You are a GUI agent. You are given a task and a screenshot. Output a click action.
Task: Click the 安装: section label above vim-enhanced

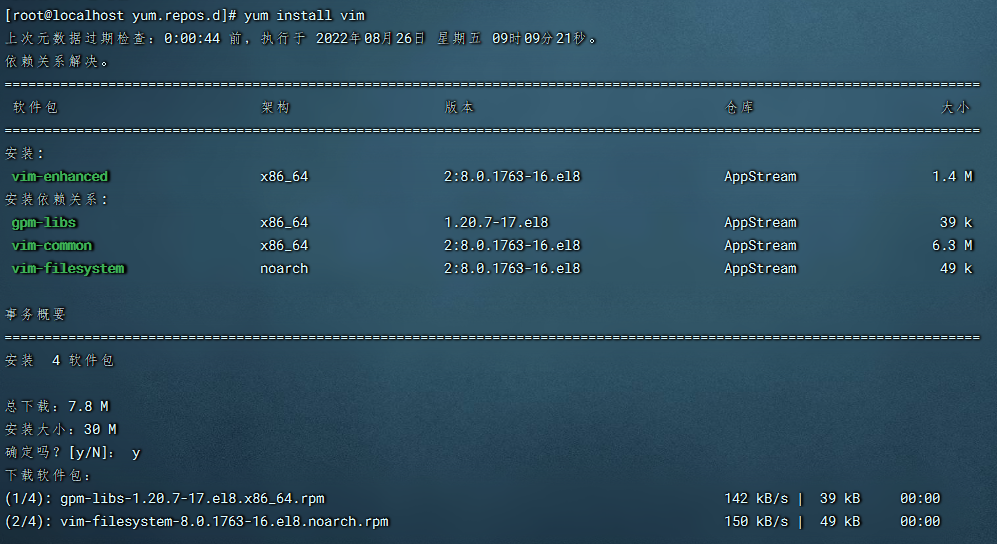pyautogui.click(x=25, y=153)
